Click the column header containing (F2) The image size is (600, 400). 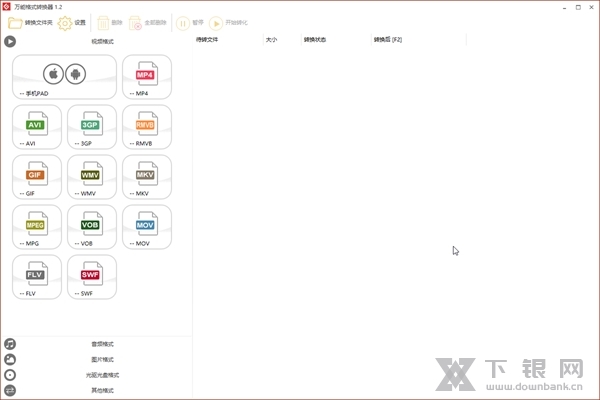coord(419,39)
